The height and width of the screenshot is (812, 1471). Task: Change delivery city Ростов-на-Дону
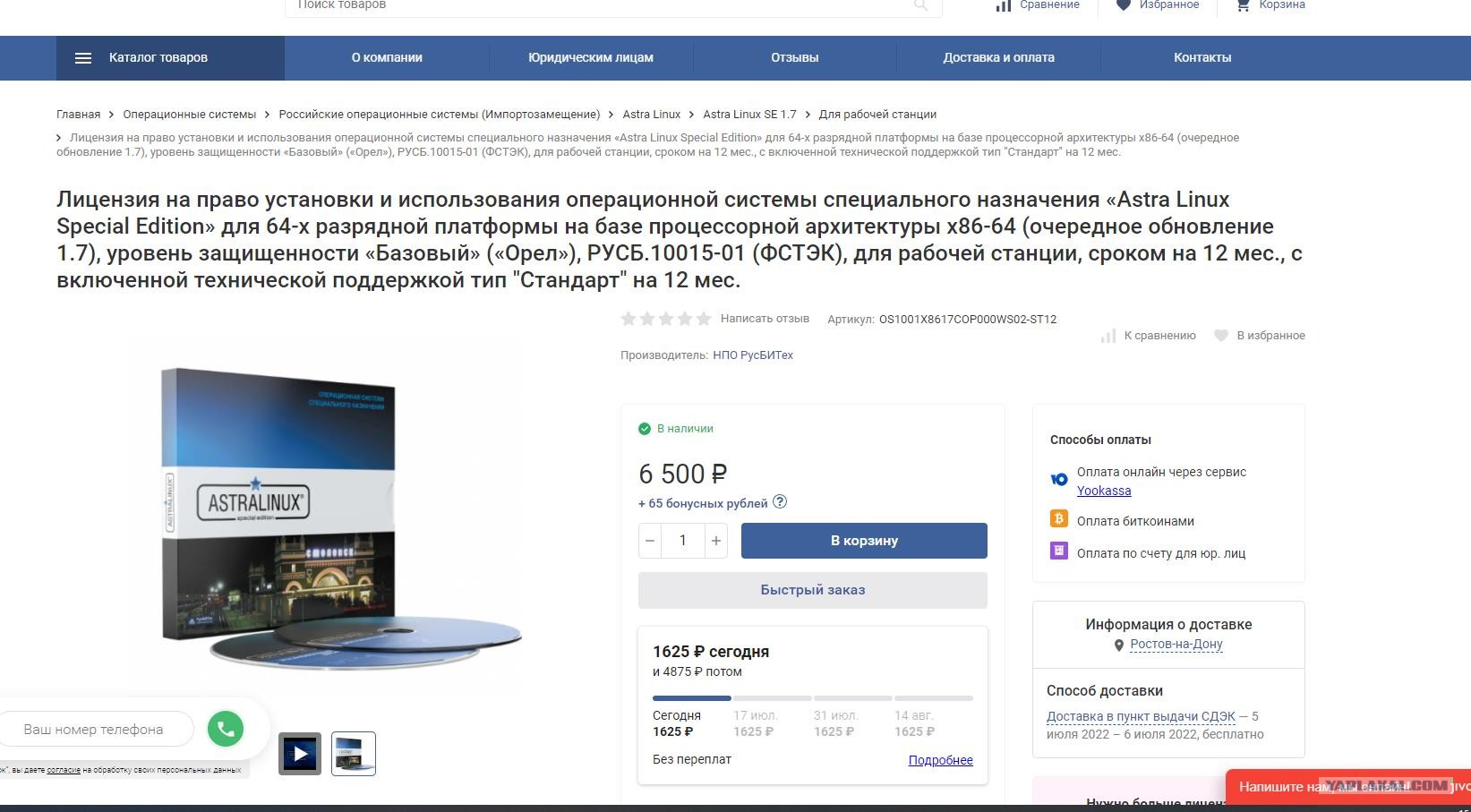1176,645
